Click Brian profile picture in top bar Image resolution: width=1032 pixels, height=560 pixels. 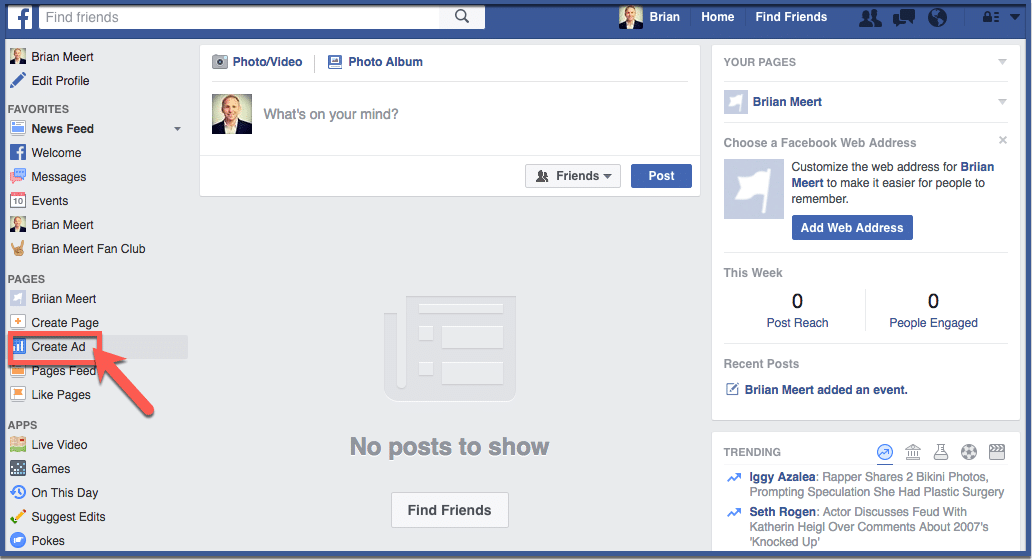[631, 17]
